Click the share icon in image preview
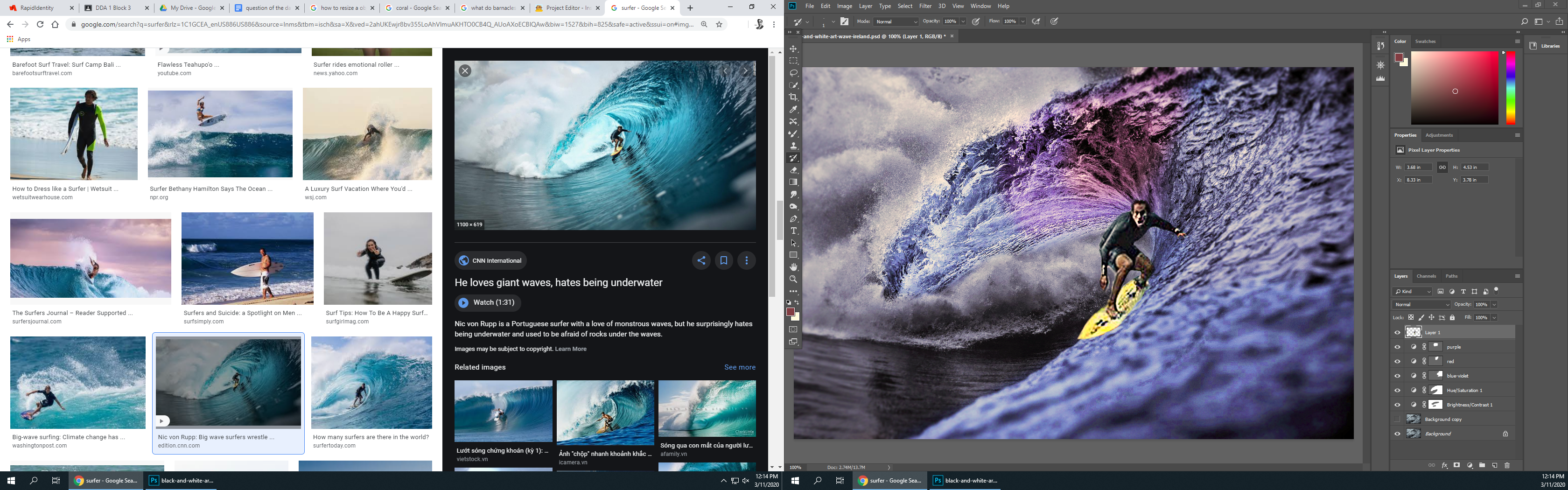The height and width of the screenshot is (490, 1568). coord(701,260)
